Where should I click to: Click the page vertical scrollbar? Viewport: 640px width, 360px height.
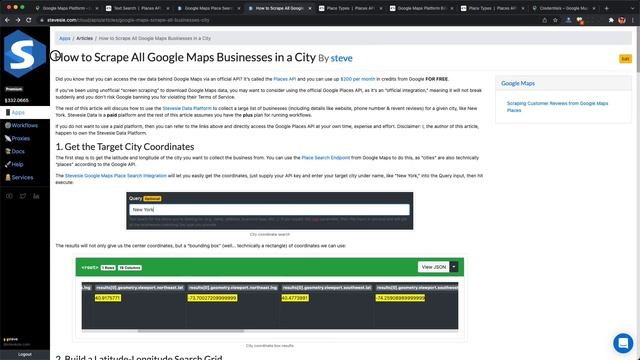click(638, 49)
